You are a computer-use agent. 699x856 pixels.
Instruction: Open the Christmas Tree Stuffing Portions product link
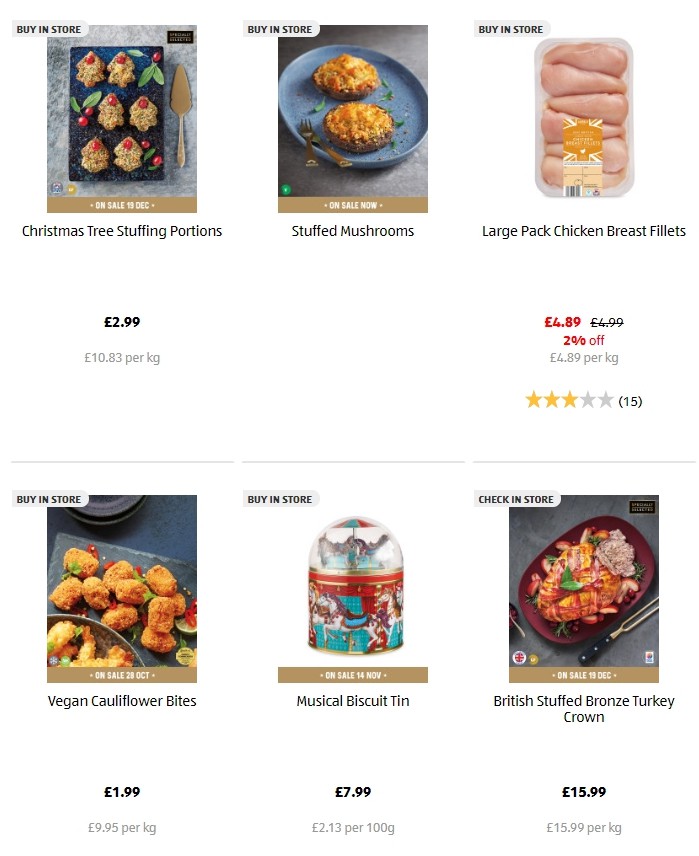click(122, 231)
